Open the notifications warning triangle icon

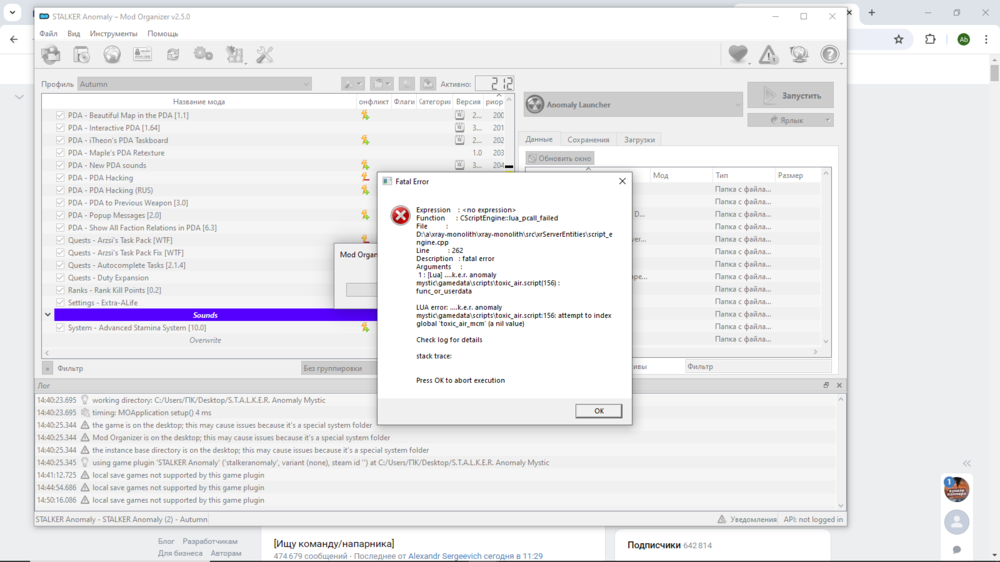pos(768,55)
